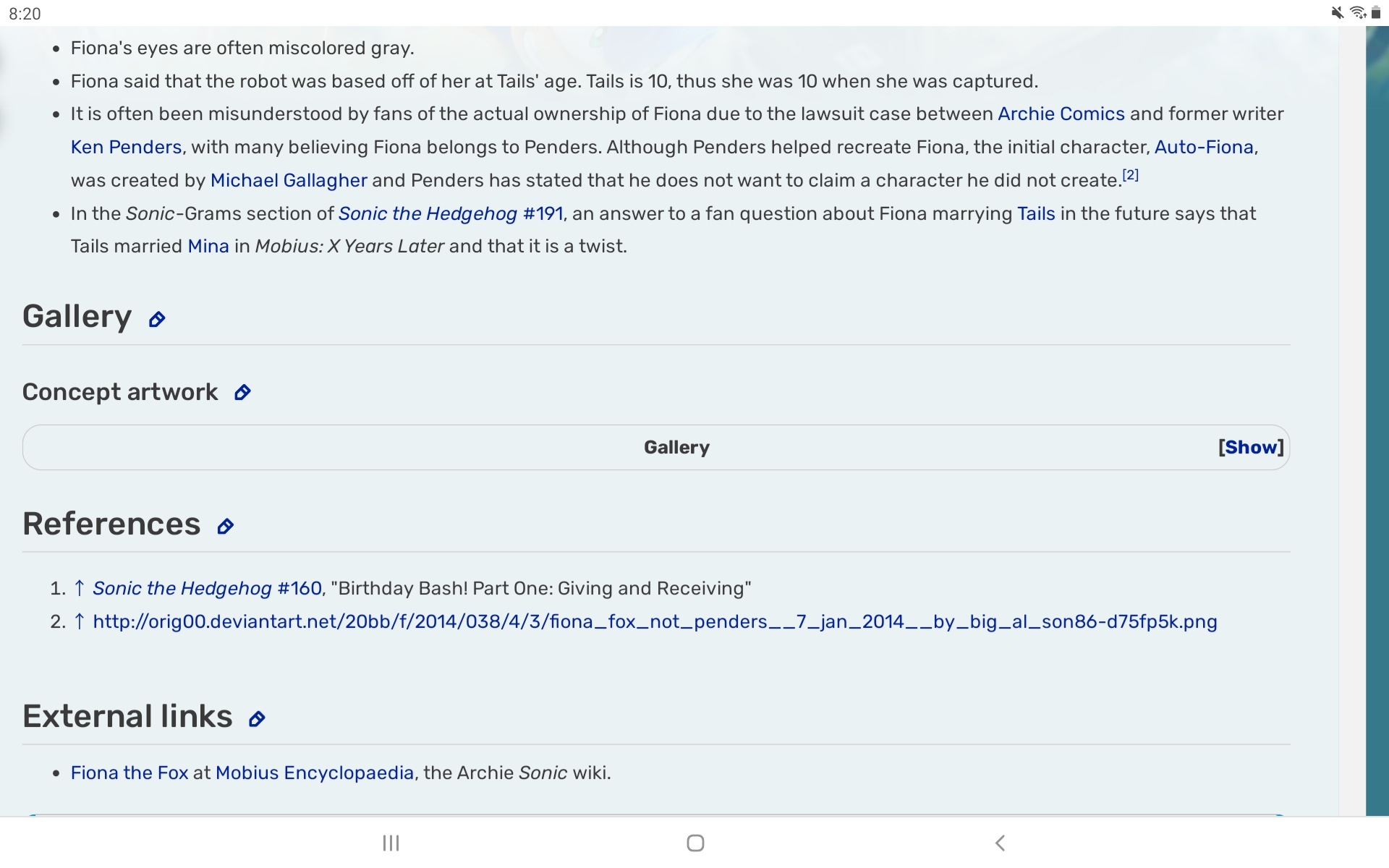Screen dimensions: 1389x868
Task: Jump up via second reference arrow
Action: 80,621
